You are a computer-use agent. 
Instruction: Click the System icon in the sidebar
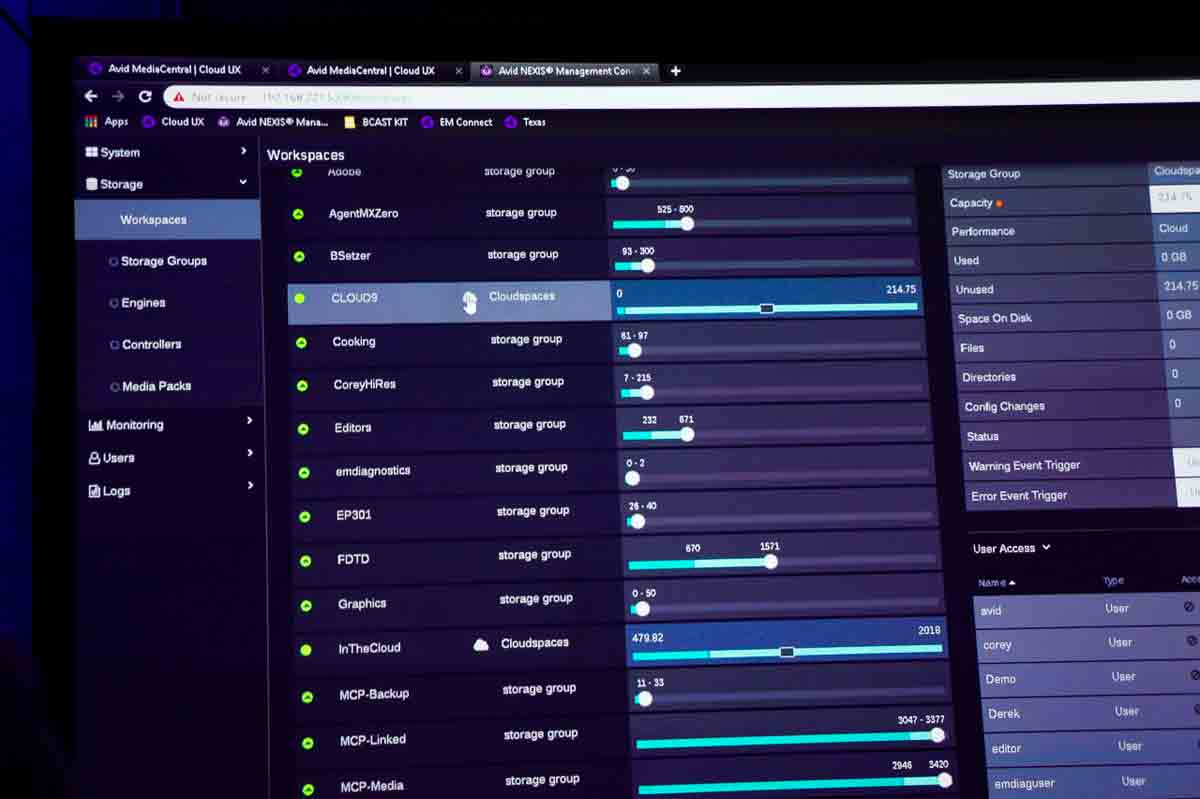[x=91, y=152]
